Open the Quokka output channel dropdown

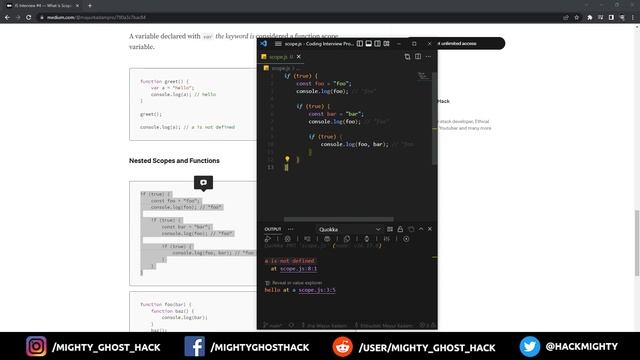(349, 229)
